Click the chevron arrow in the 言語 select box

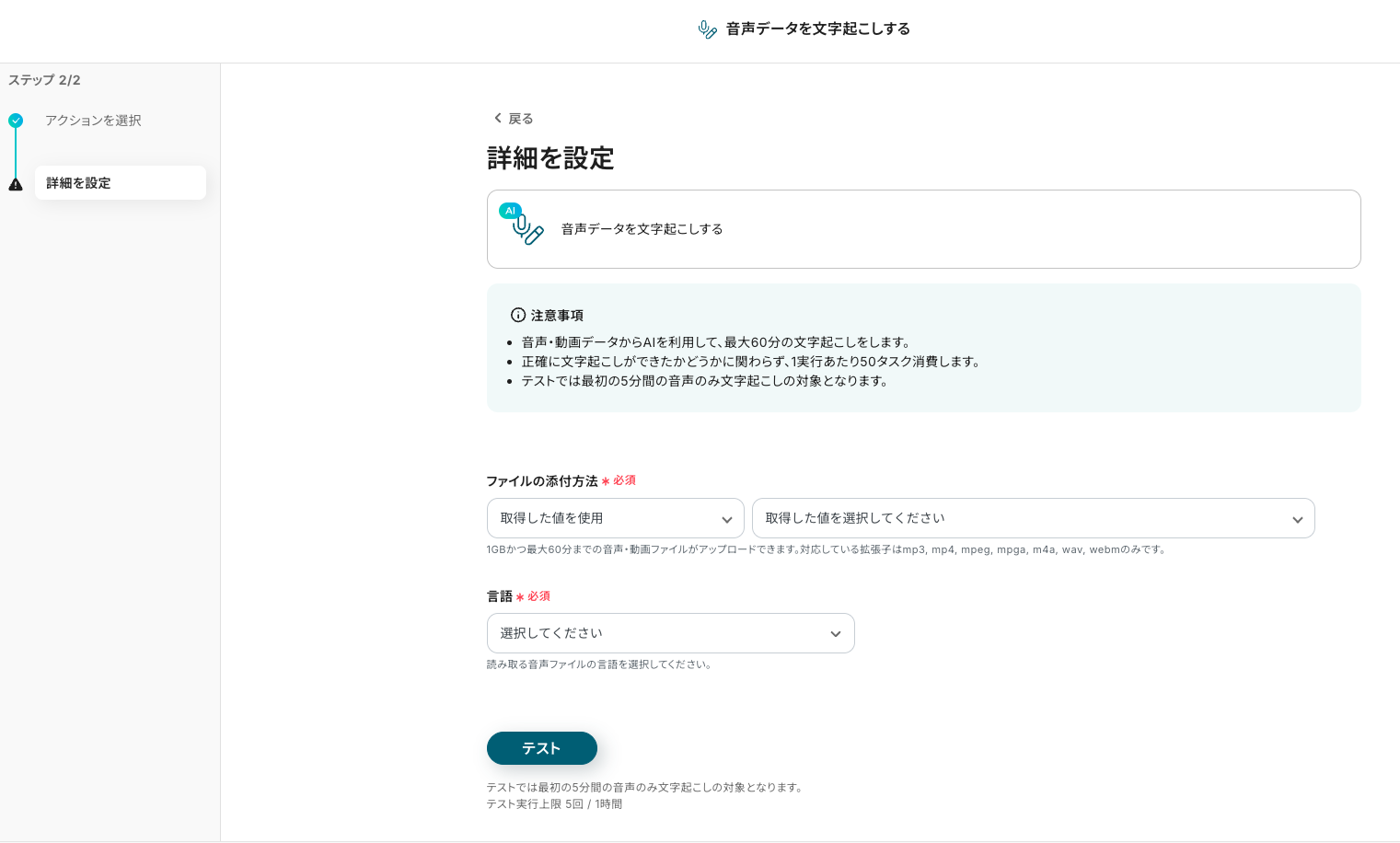[835, 634]
